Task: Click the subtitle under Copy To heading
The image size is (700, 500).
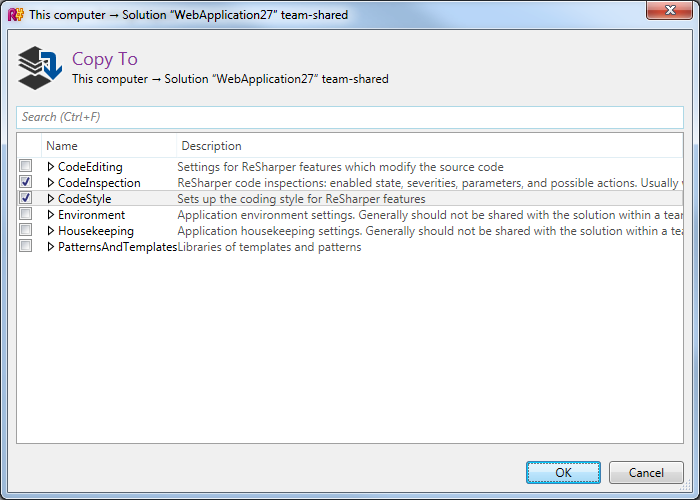Action: [230, 79]
